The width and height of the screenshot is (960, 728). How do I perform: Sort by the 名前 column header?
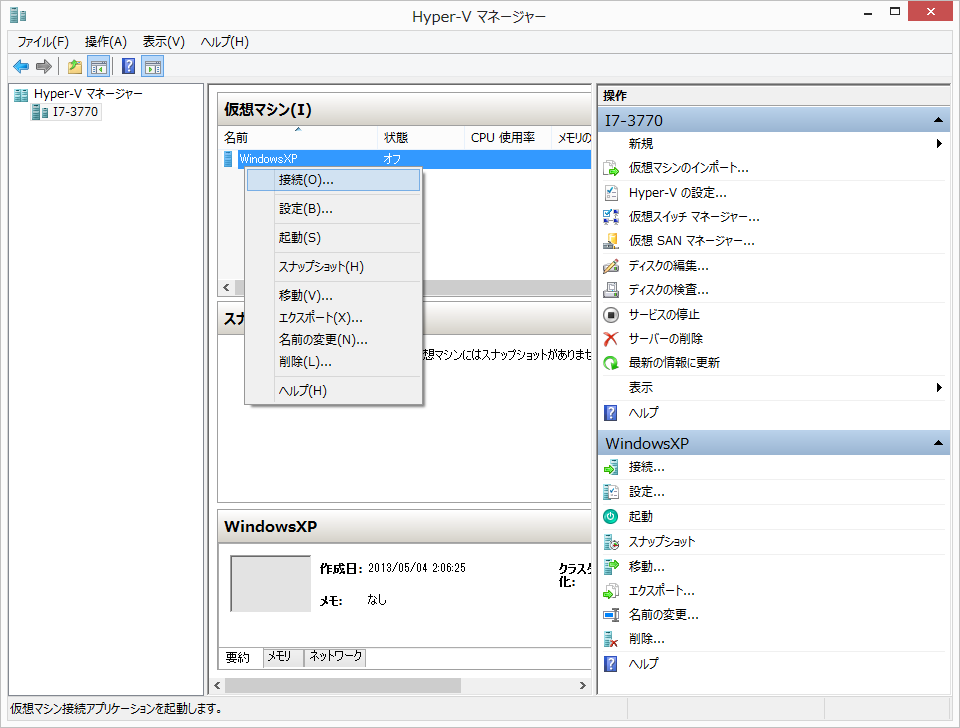(298, 138)
